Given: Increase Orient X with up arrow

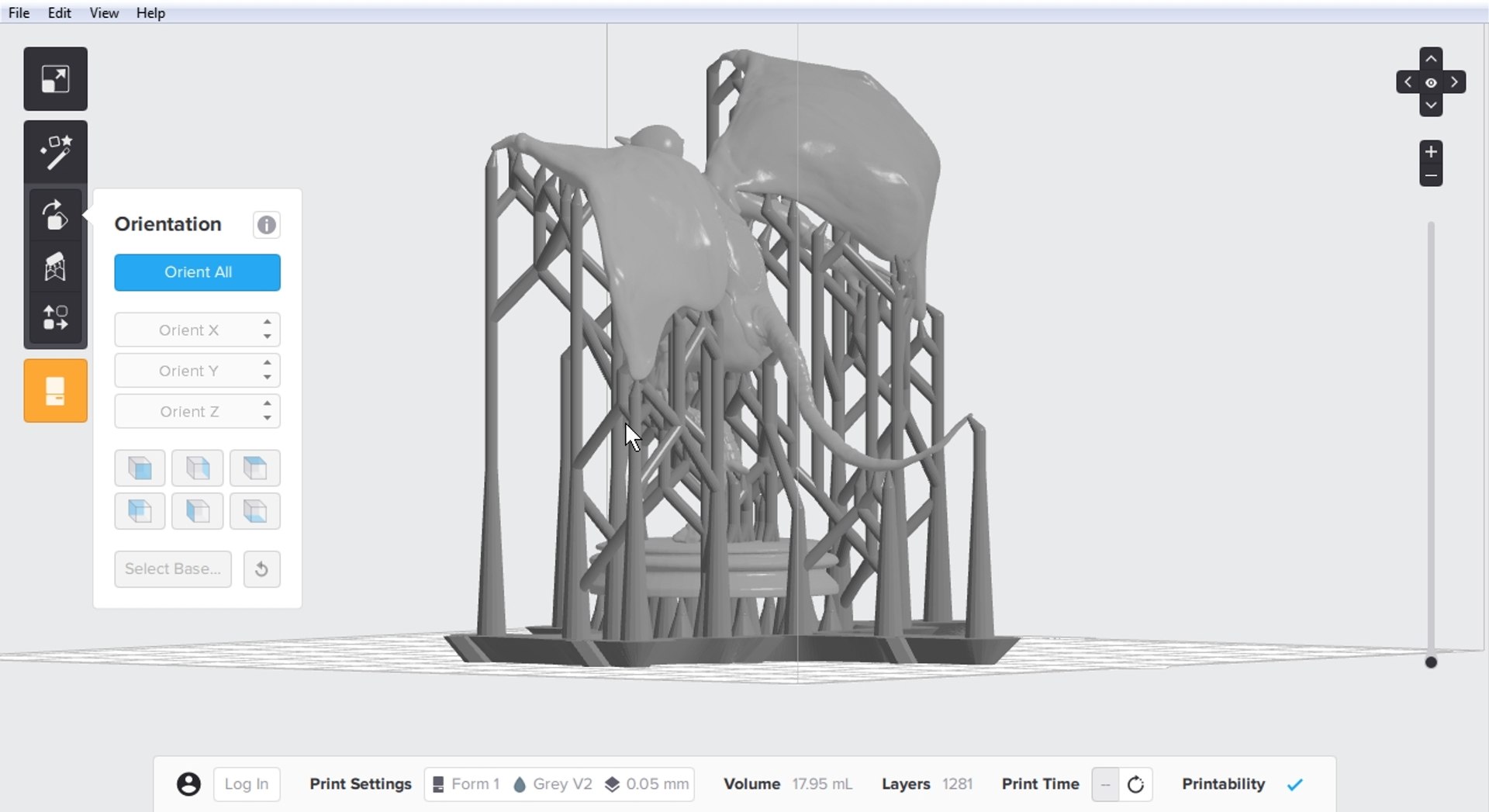Looking at the screenshot, I should (267, 323).
